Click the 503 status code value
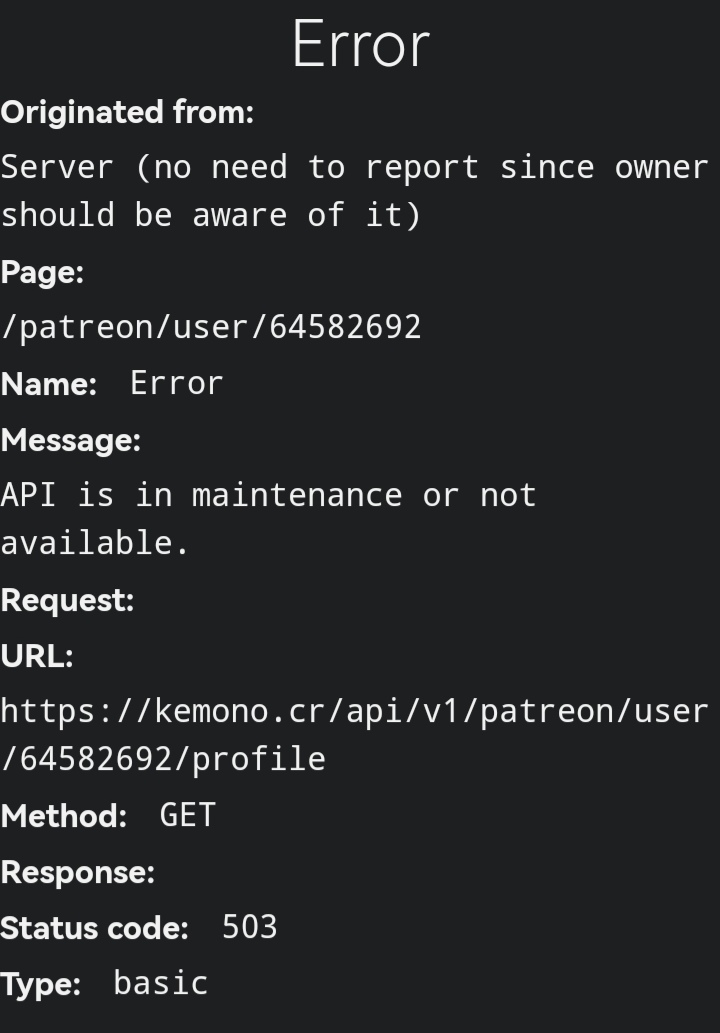Viewport: 720px width, 1033px height. pos(249,927)
